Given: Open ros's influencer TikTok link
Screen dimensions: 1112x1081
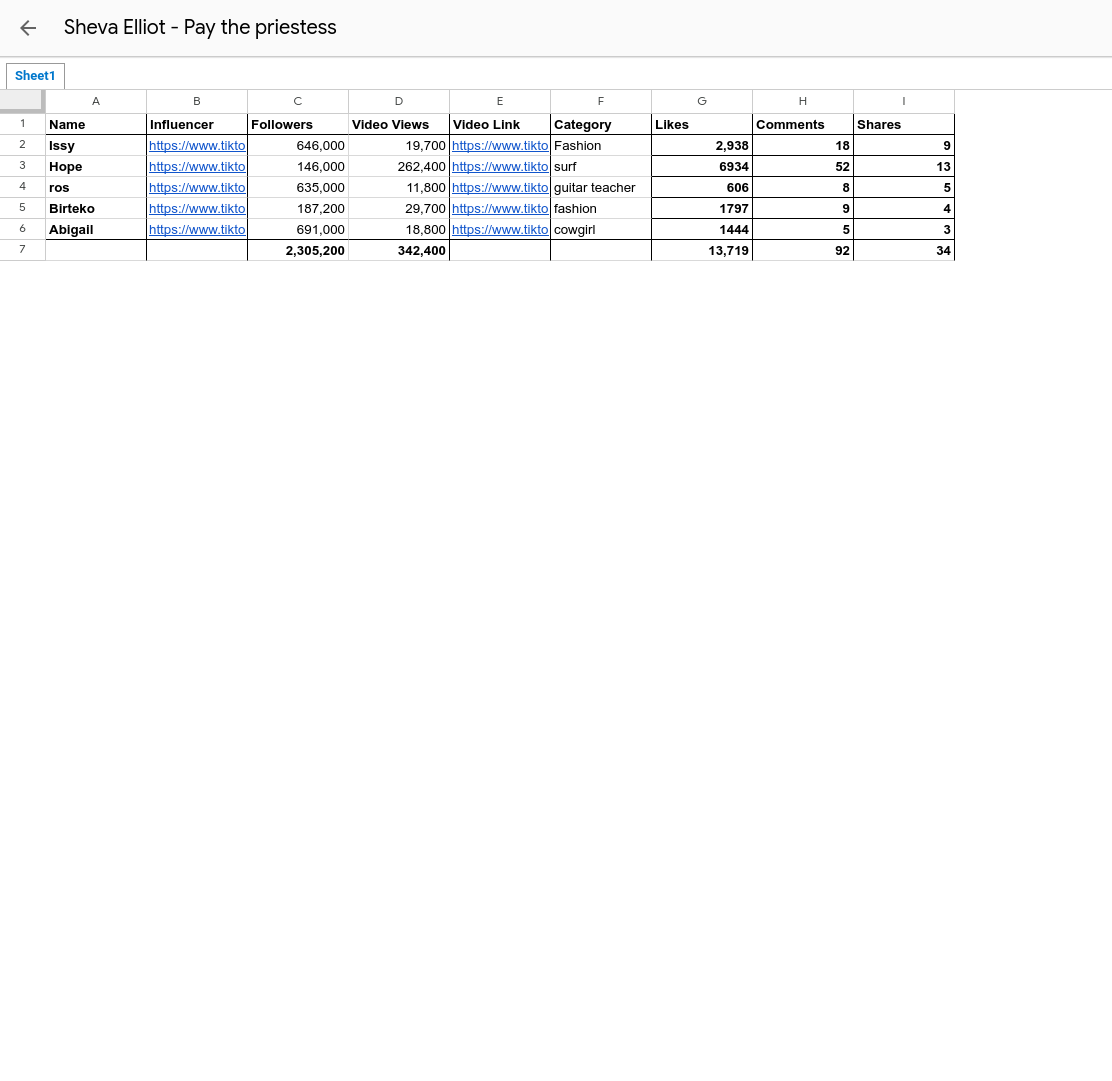Looking at the screenshot, I should coord(197,188).
